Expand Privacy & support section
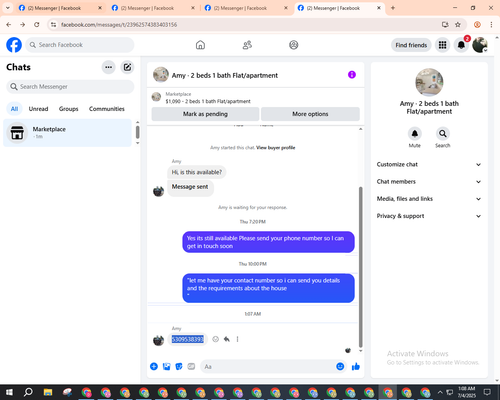 [429, 216]
